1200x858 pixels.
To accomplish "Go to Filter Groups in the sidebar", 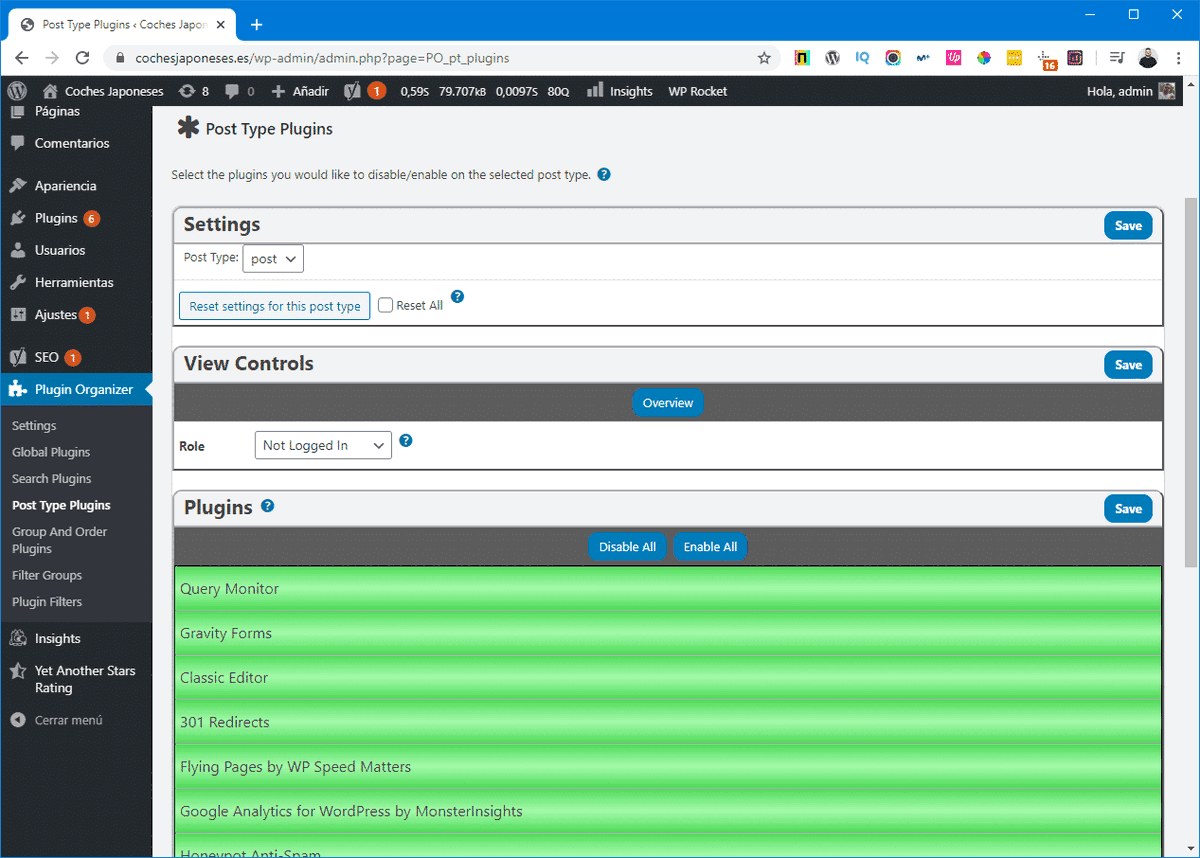I will click(x=47, y=575).
